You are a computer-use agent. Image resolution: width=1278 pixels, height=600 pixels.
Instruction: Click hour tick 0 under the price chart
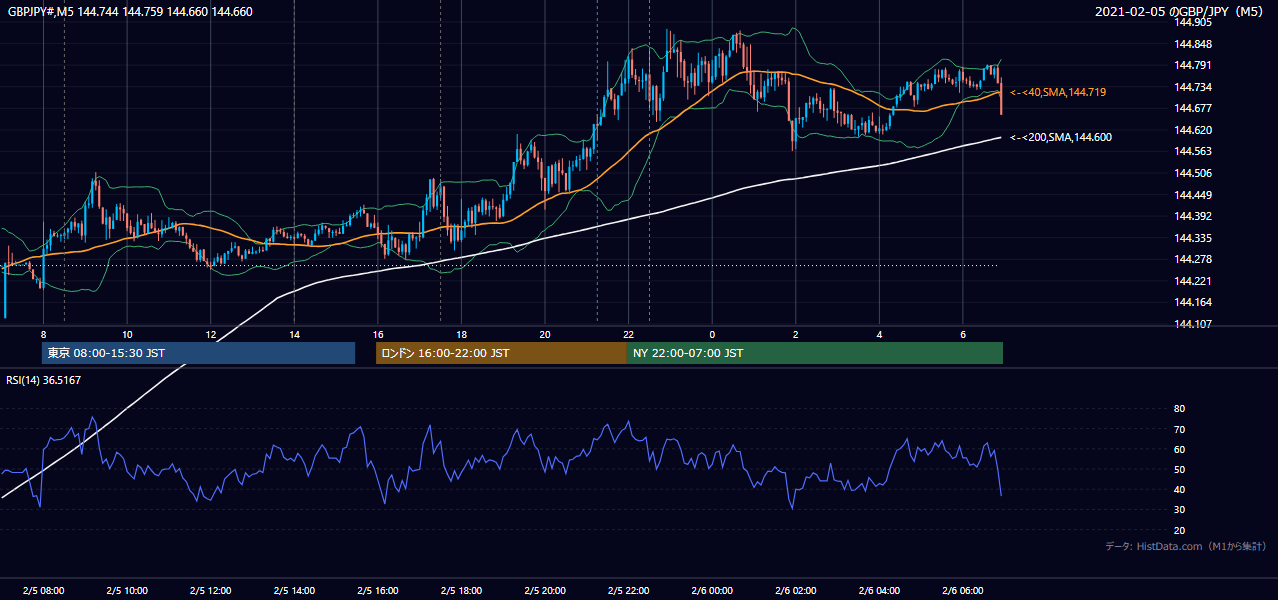(x=712, y=334)
